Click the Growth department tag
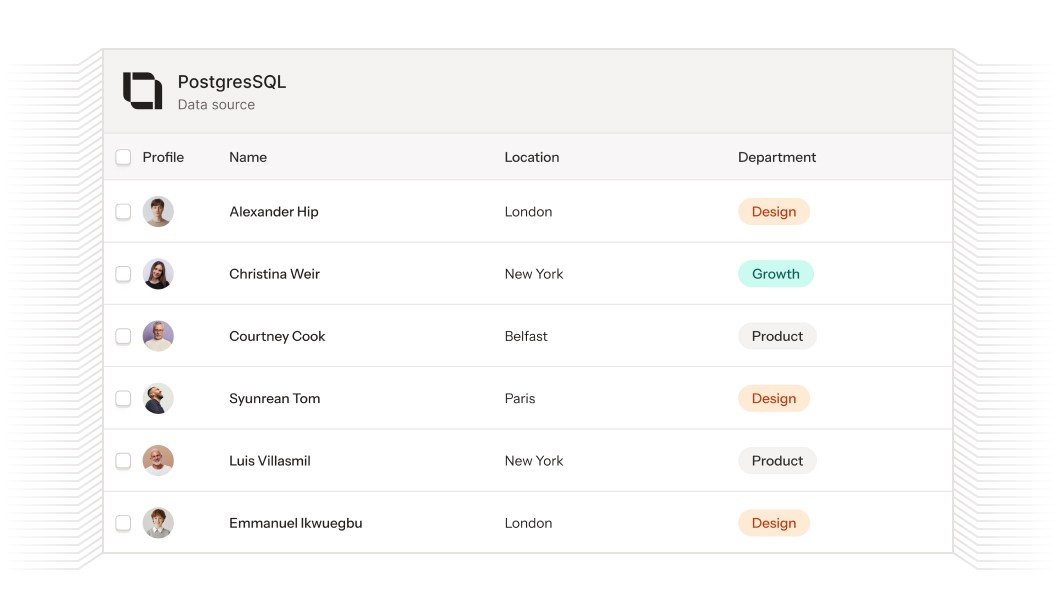1056x600 pixels. 776,274
